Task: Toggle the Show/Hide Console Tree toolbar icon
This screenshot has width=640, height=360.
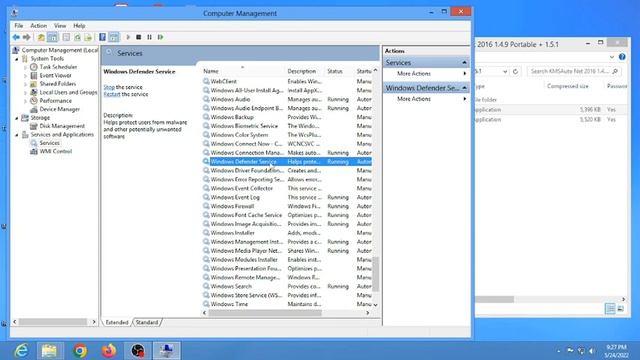Action: click(x=53, y=37)
